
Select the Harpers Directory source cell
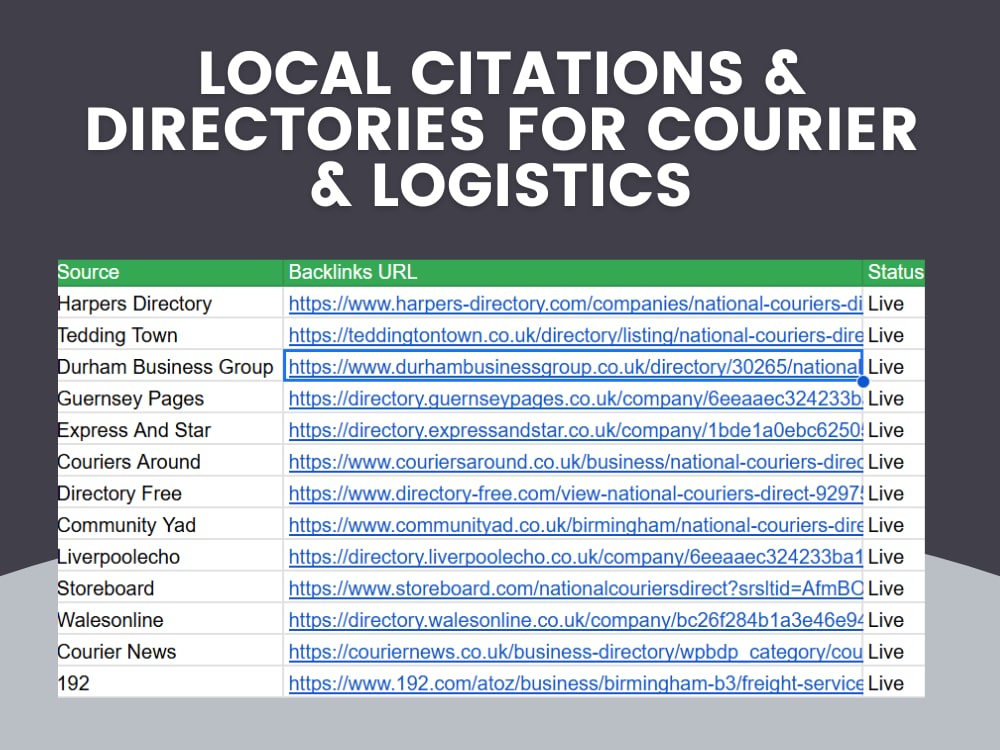click(x=170, y=304)
